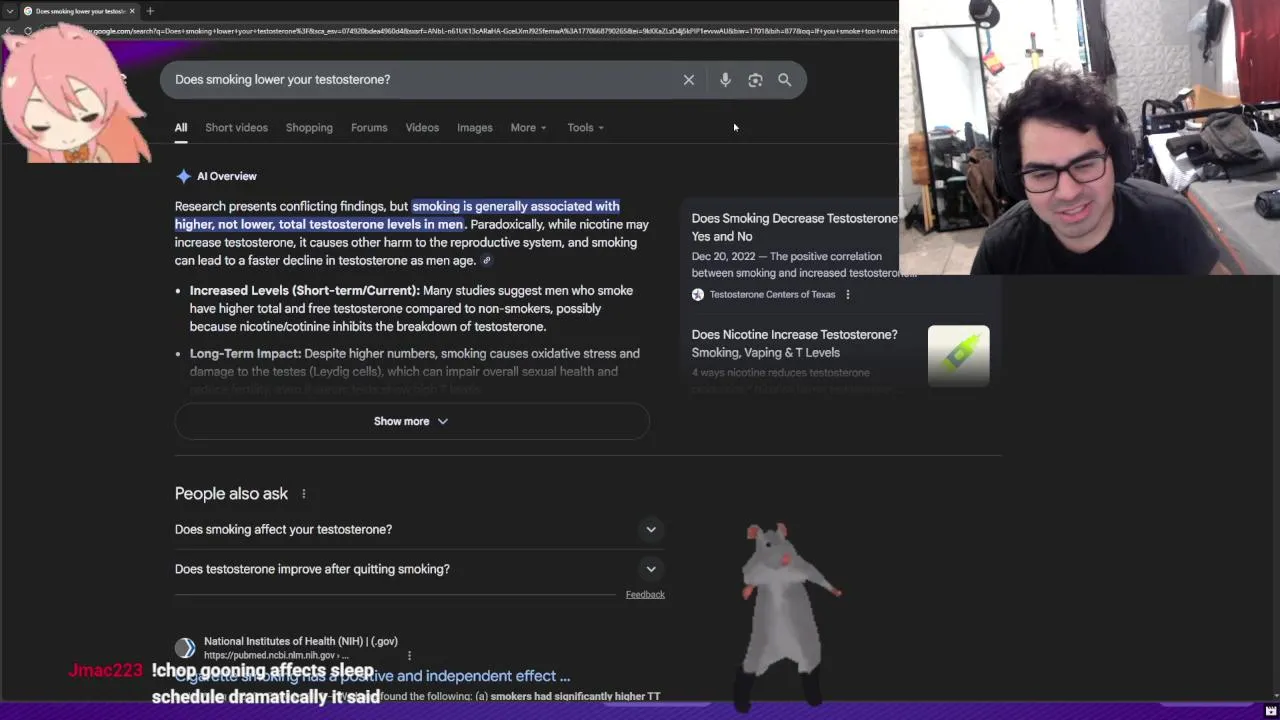Click the pubmed.ncbi.nlm.nih.gov URL text
Image resolution: width=1280 pixels, height=720 pixels.
tap(276, 656)
